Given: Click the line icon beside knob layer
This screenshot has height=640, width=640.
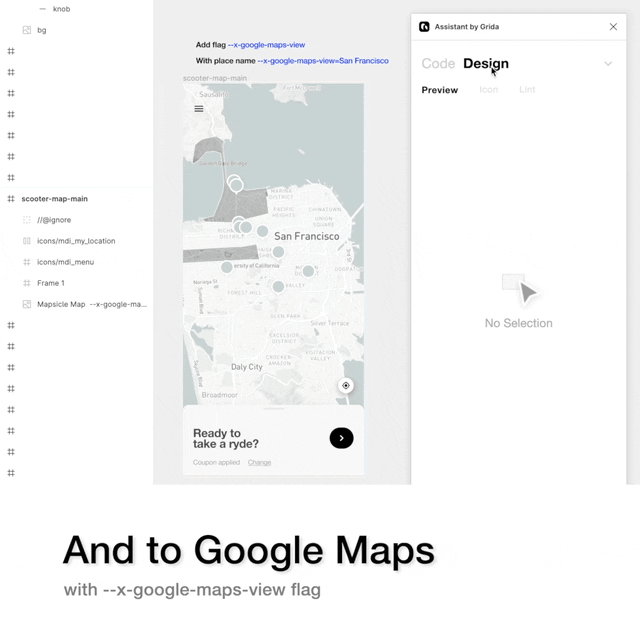Looking at the screenshot, I should tap(42, 9).
